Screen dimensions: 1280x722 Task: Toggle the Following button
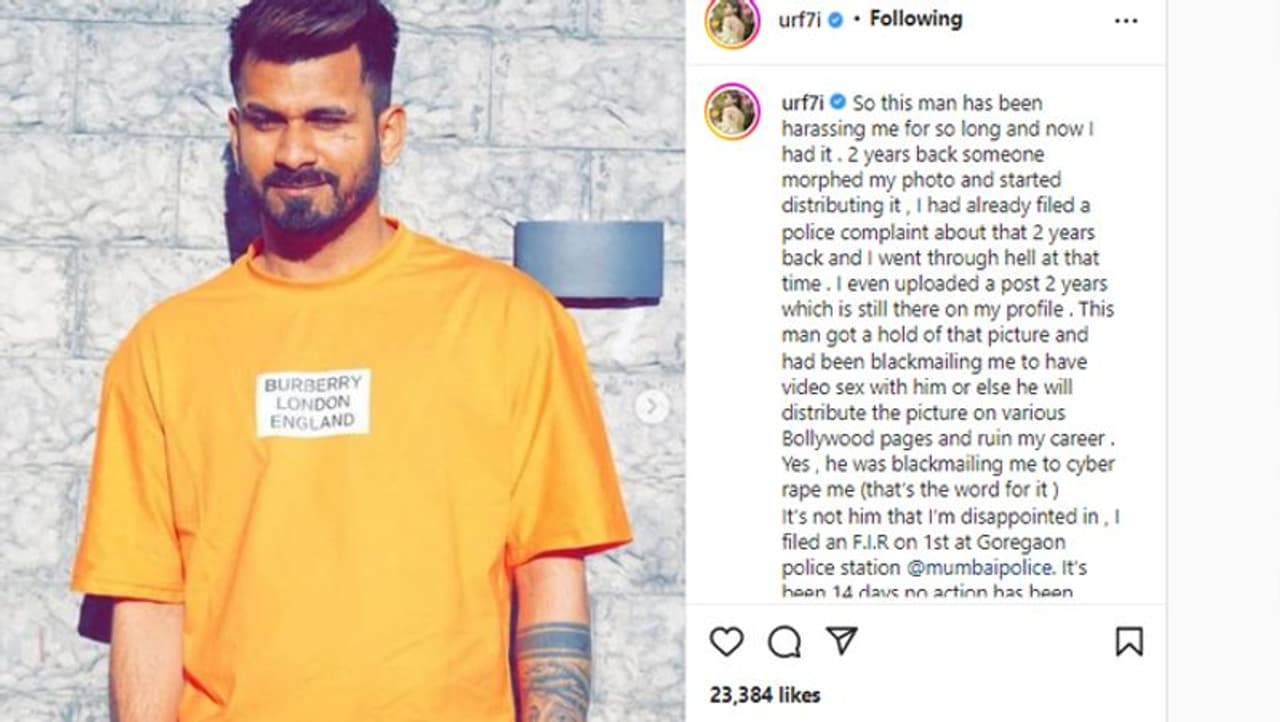915,19
